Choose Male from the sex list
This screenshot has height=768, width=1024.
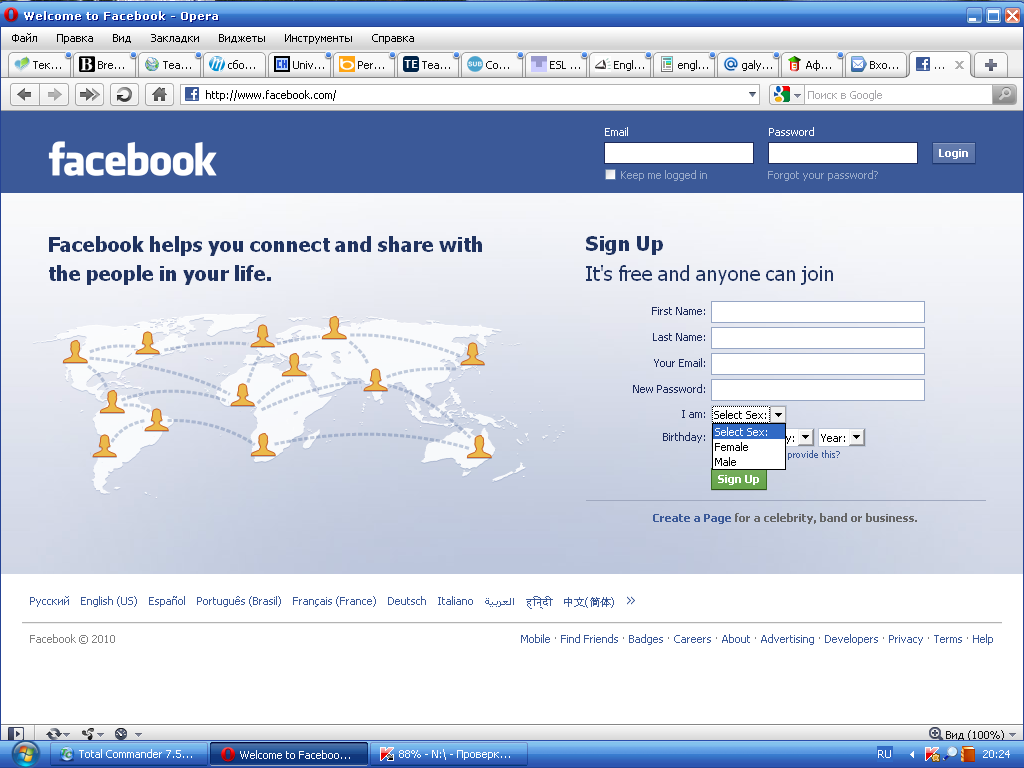click(x=748, y=462)
